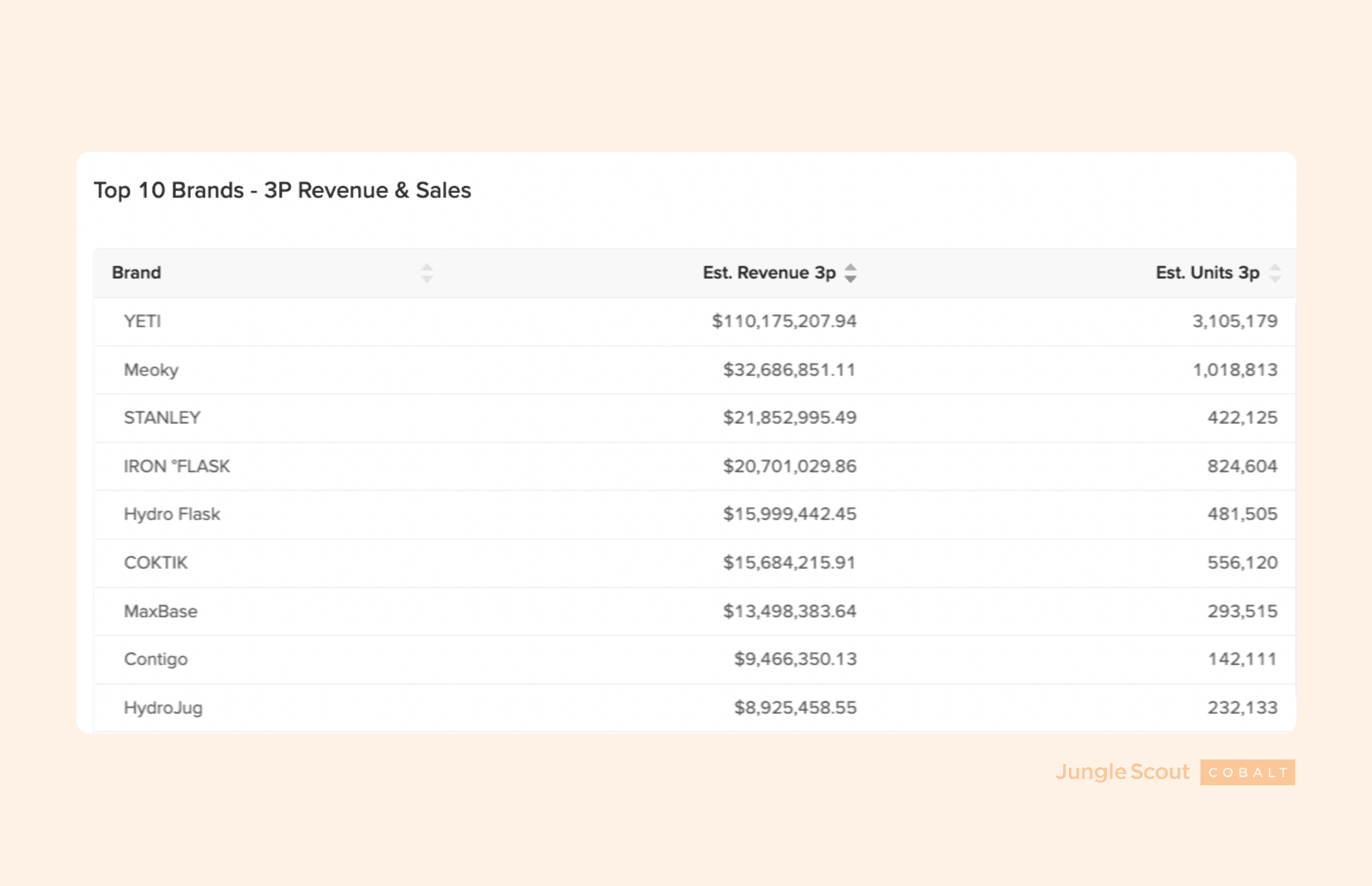
Task: Click revenue value $110,175,207.94
Action: tap(784, 321)
